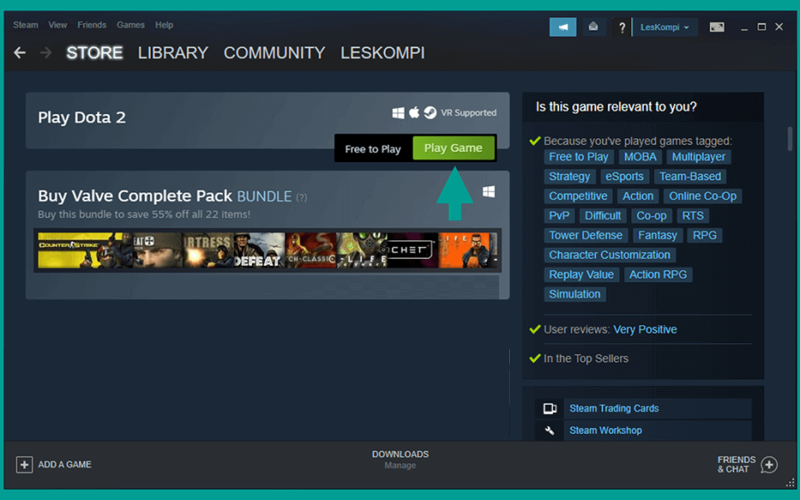
Task: Click the Windows icon on Valve bundle
Action: coord(489,192)
